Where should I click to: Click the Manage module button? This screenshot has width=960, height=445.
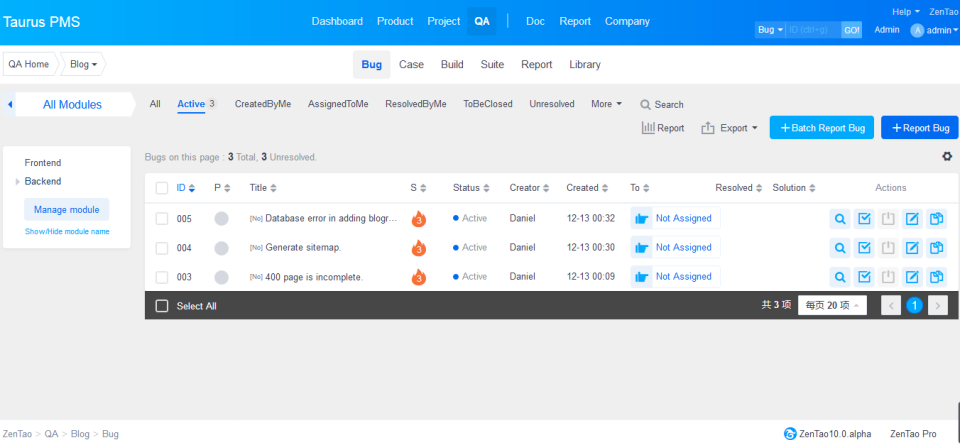coord(66,210)
